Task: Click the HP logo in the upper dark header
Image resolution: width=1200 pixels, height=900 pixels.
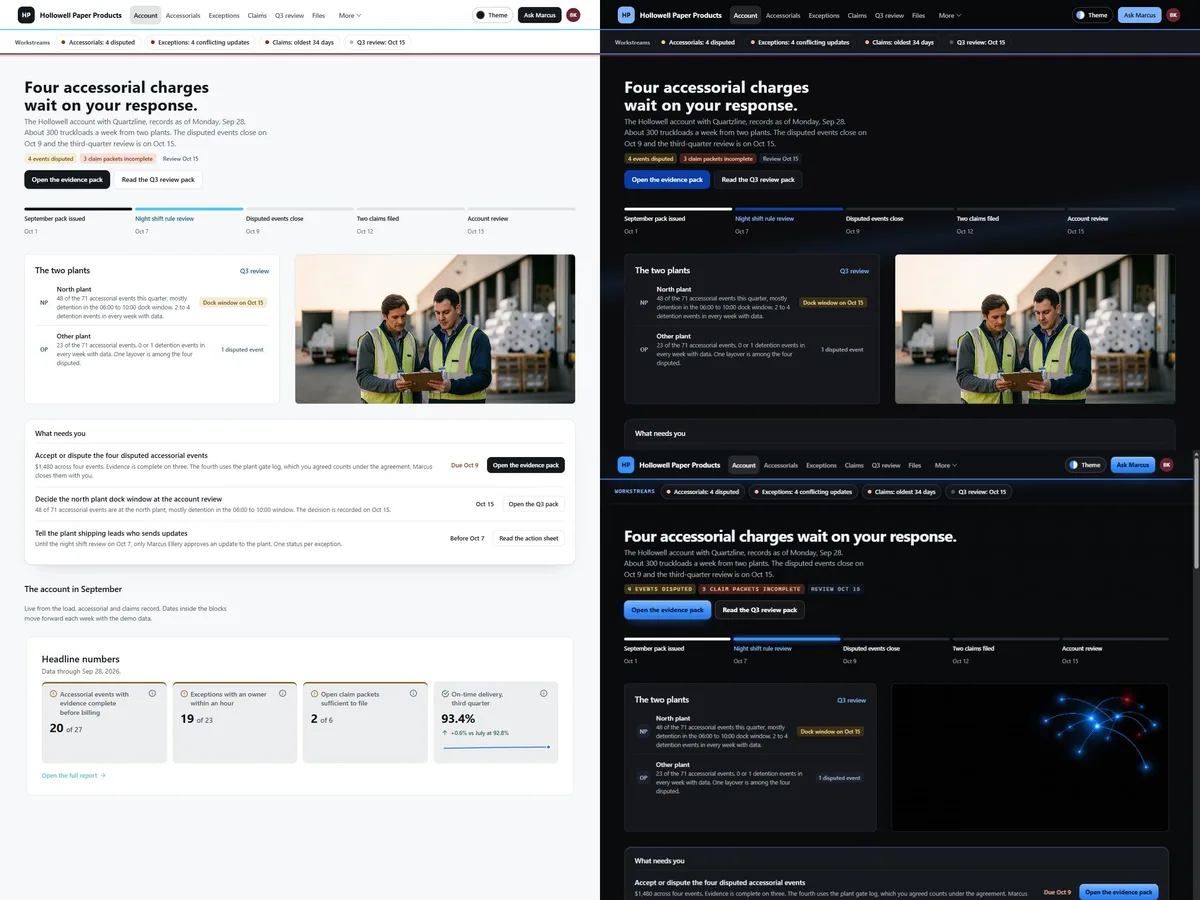Action: click(626, 15)
